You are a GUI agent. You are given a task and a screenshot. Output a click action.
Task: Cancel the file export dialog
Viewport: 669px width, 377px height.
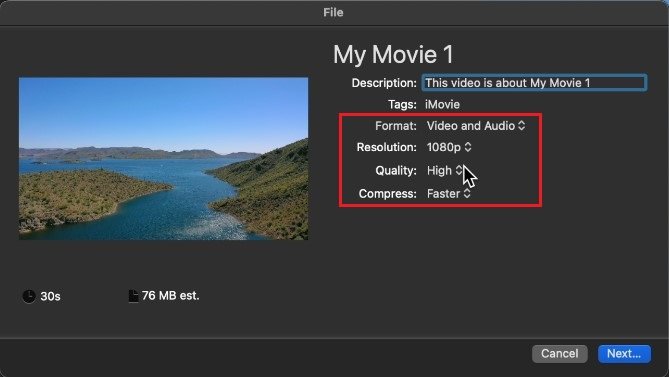click(559, 354)
